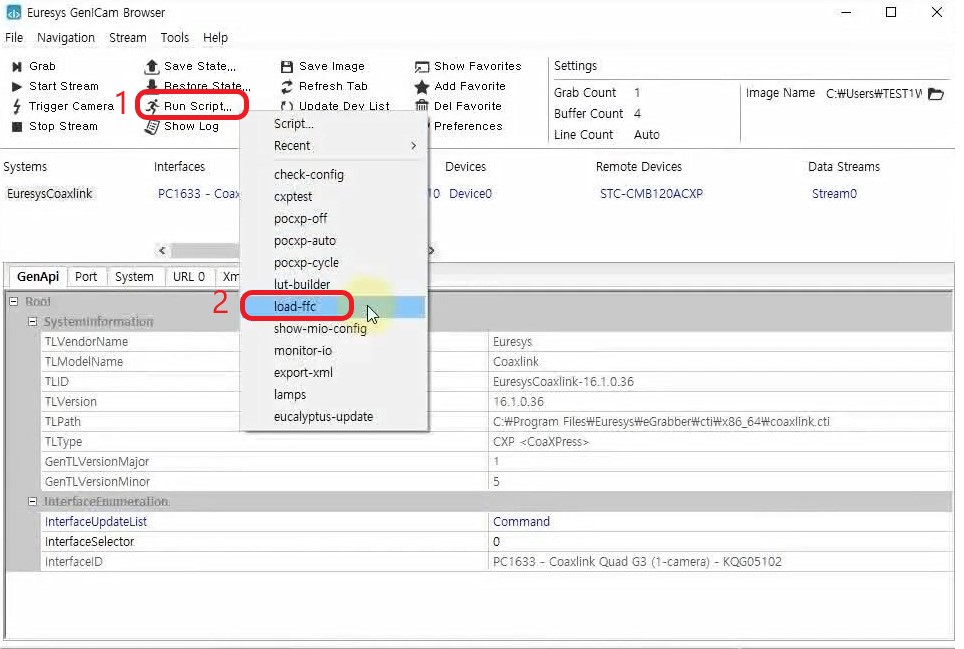The image size is (964, 649).
Task: Click the horizontal scrollbar's left arrow
Action: pos(162,250)
